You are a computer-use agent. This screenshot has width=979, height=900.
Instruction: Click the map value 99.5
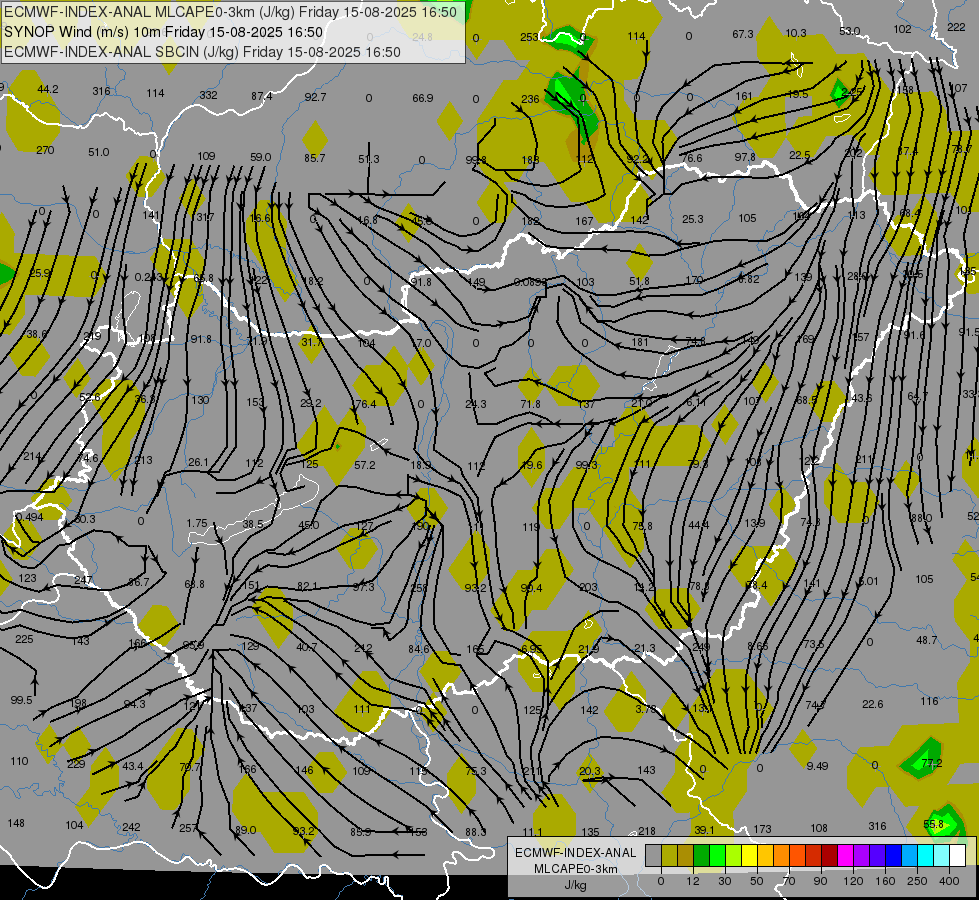21,700
